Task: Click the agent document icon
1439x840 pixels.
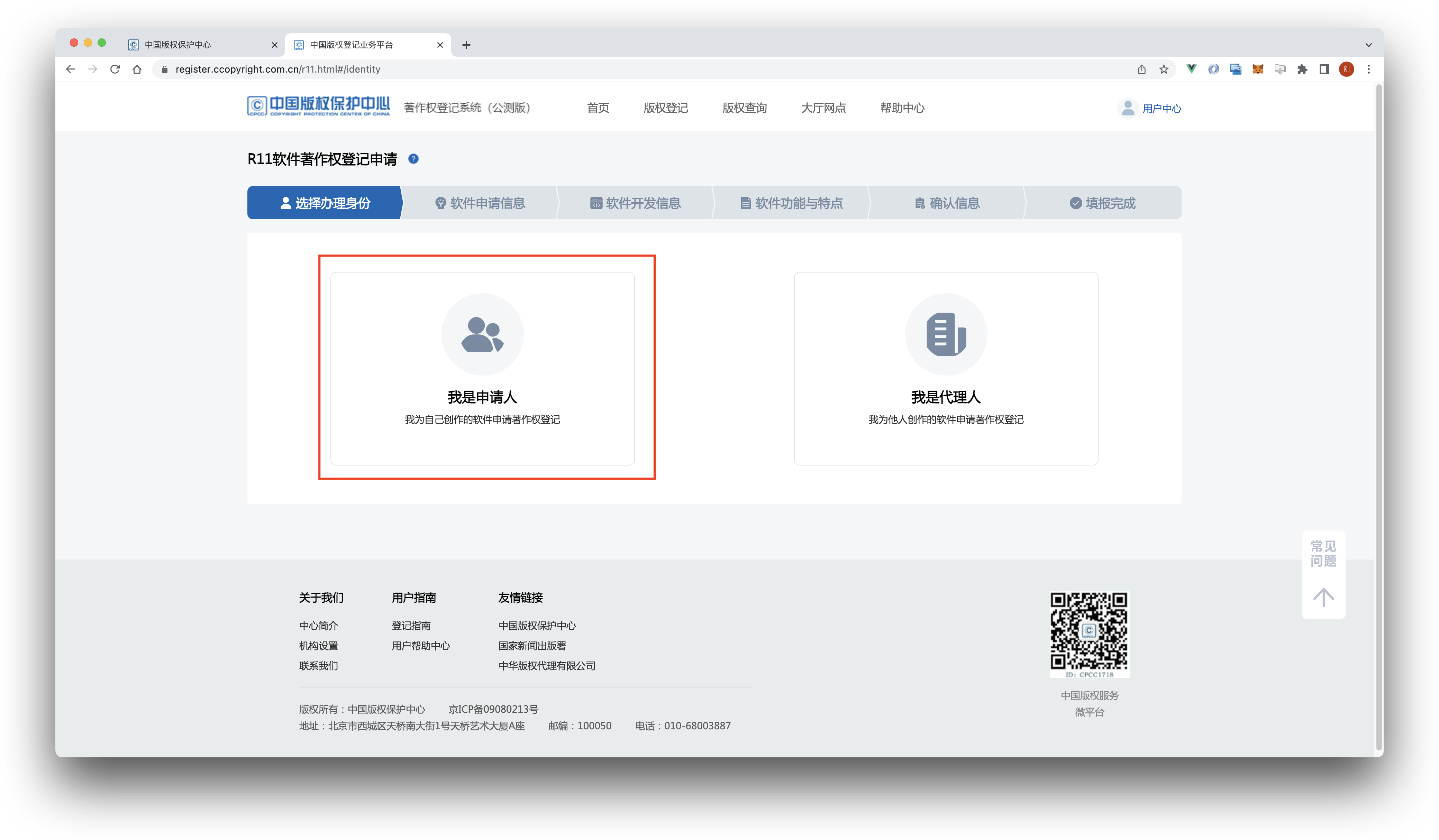Action: click(946, 334)
